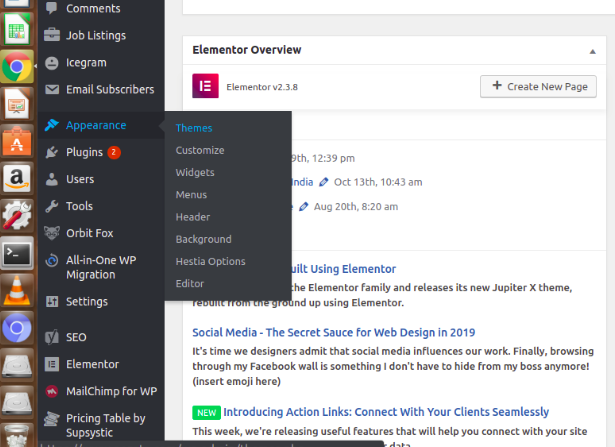This screenshot has width=615, height=447.
Task: Open the first disk drive in dock
Action: click(16, 366)
